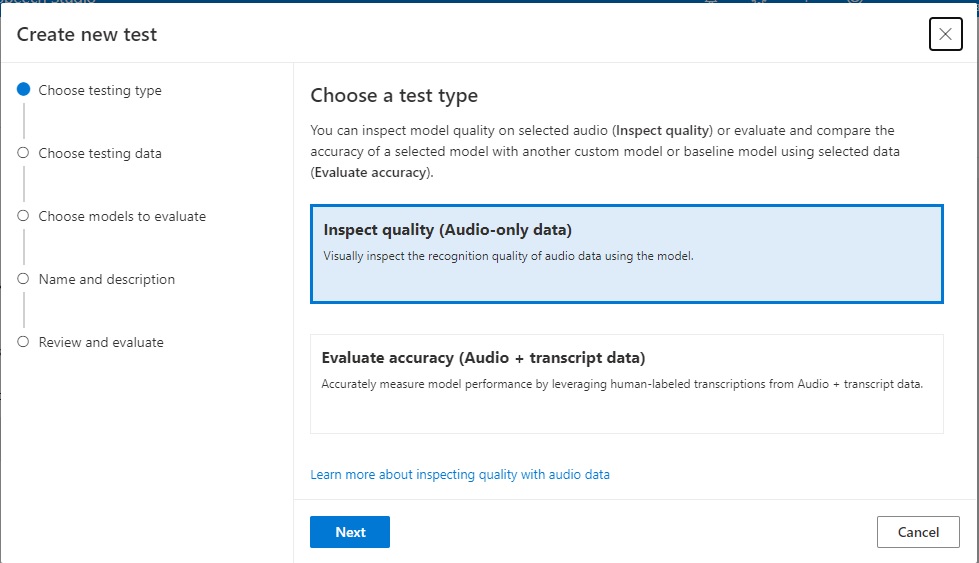This screenshot has height=563, width=979.
Task: Click the step circle beside Choose models to evaluate
Action: click(x=23, y=216)
